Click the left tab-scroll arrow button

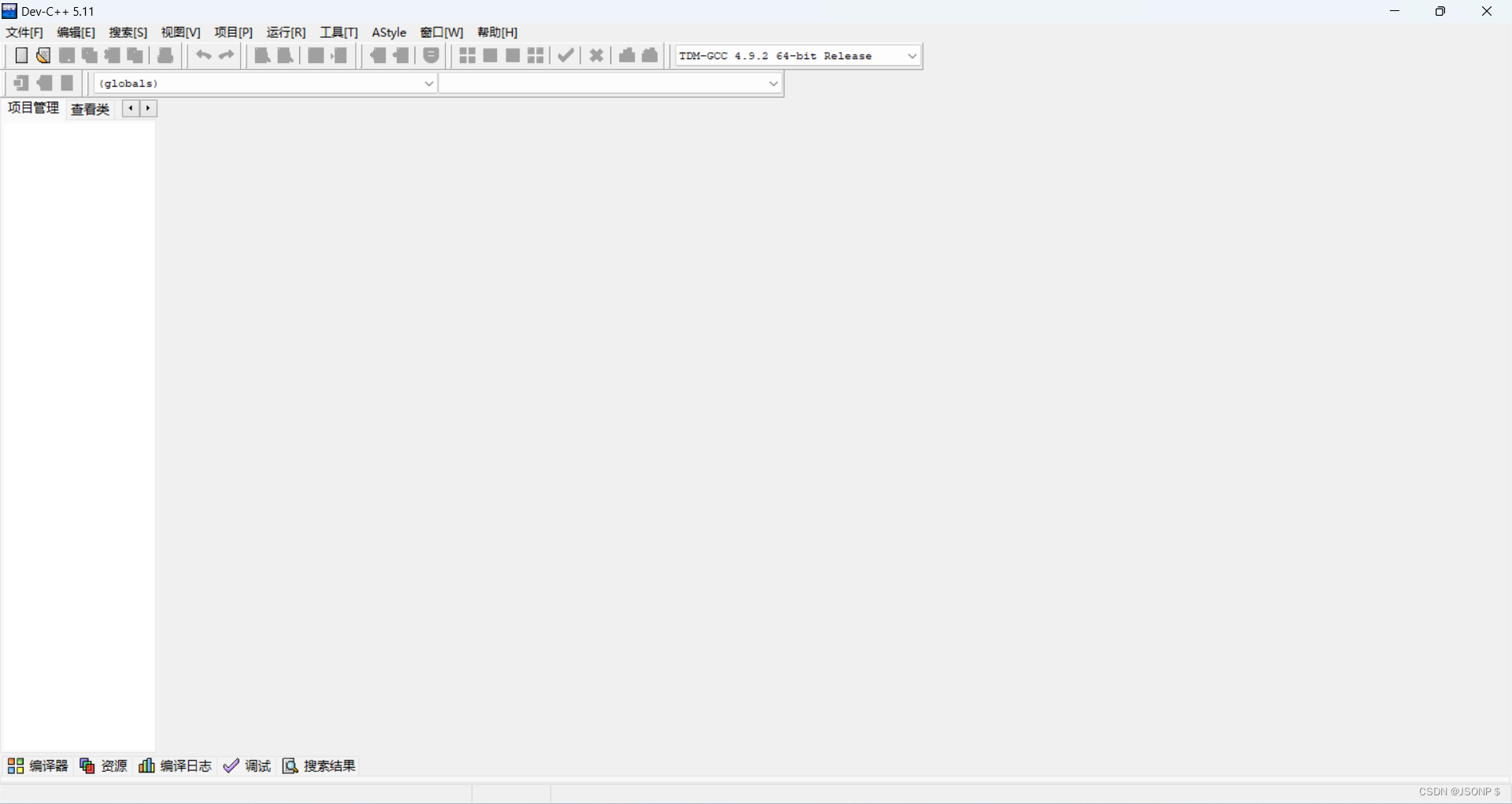pyautogui.click(x=130, y=109)
